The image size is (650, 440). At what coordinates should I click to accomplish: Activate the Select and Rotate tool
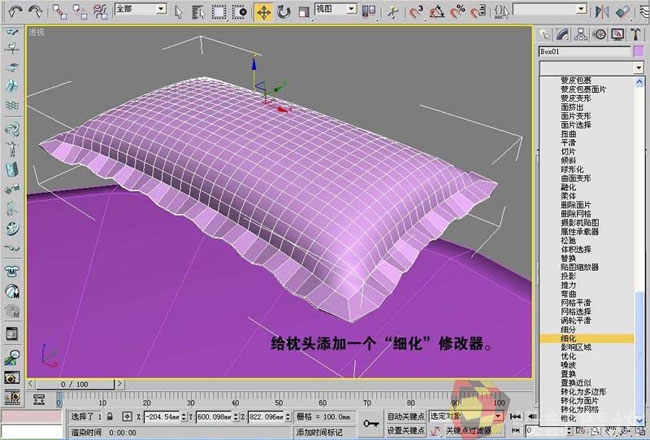tap(284, 12)
